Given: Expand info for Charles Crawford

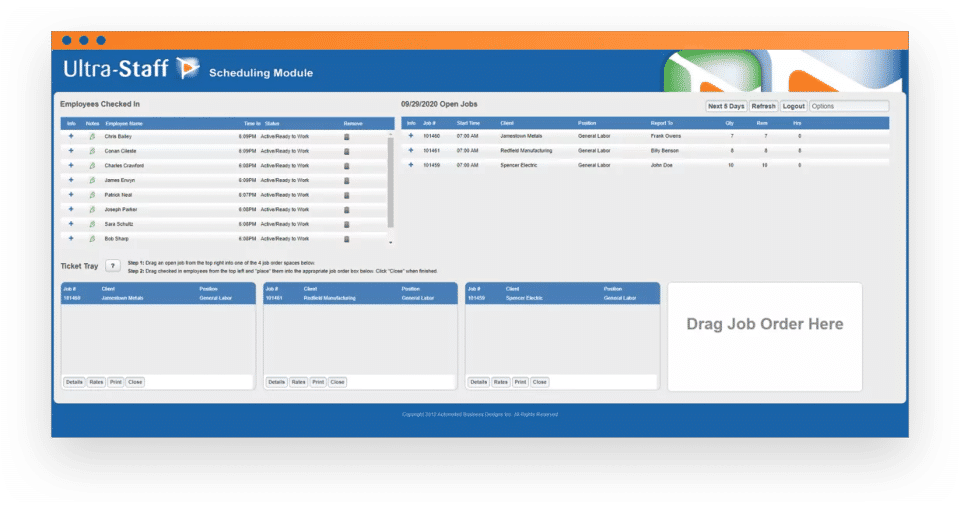Looking at the screenshot, I should [x=71, y=165].
